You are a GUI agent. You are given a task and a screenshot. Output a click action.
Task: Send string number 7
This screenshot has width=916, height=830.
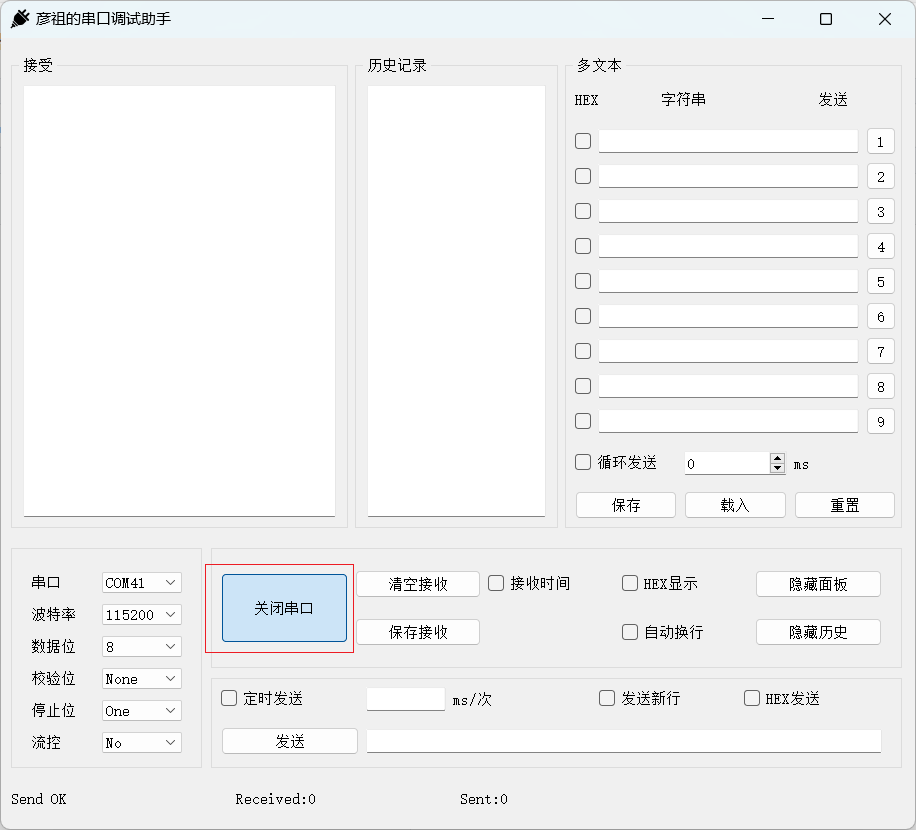(880, 352)
